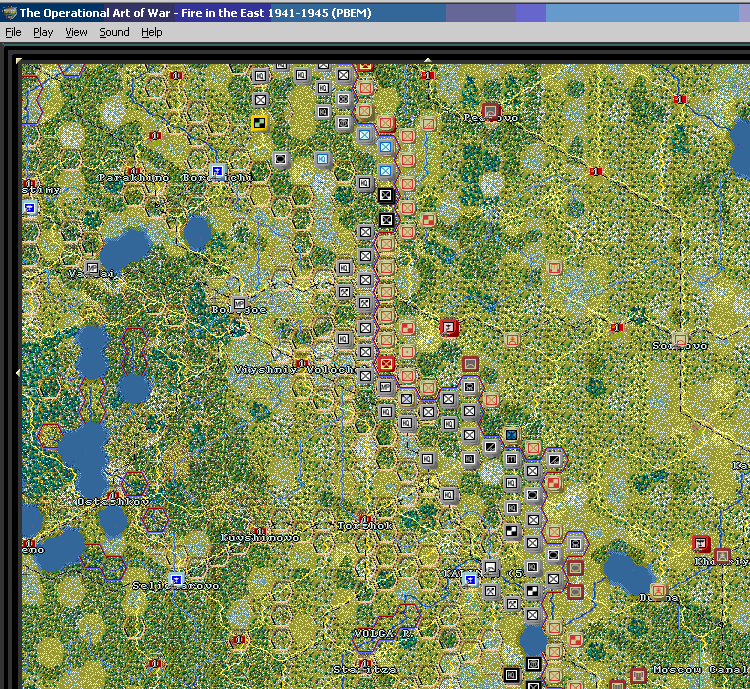Select the gray black-oval armor counter left of blue HQ
This screenshot has width=750, height=689.
point(281,159)
